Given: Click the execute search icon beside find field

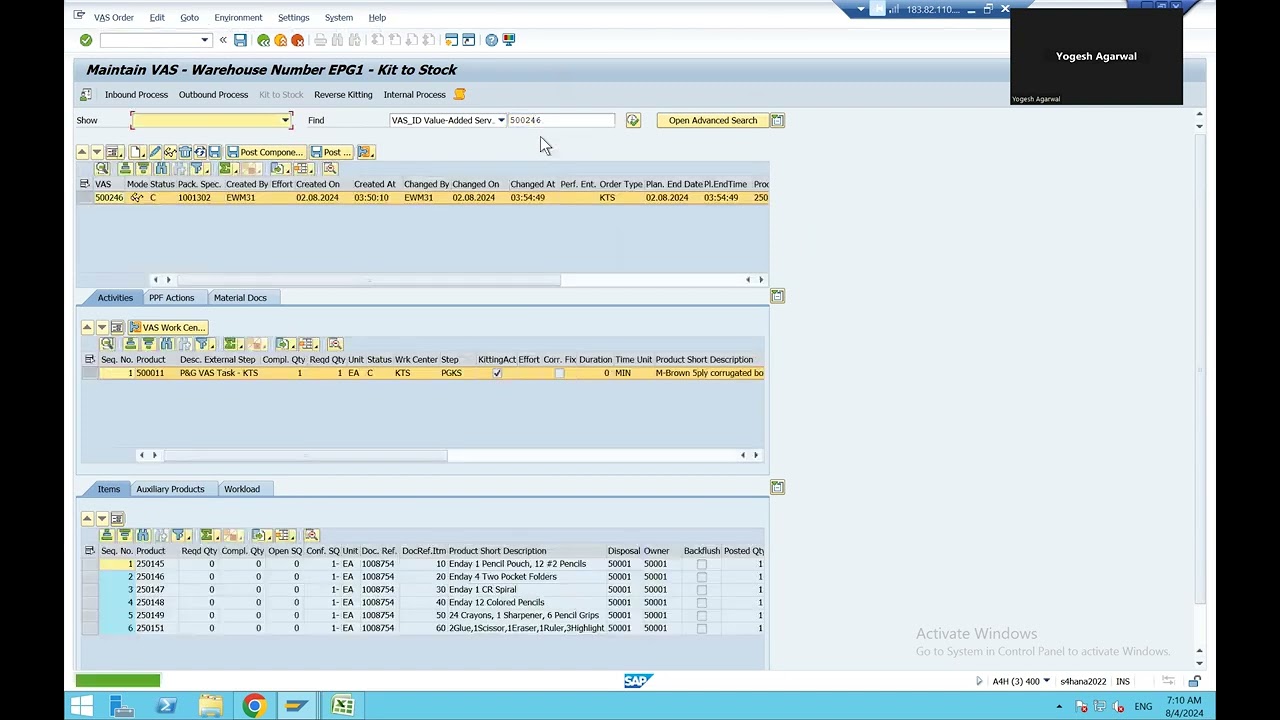Looking at the screenshot, I should [x=633, y=120].
